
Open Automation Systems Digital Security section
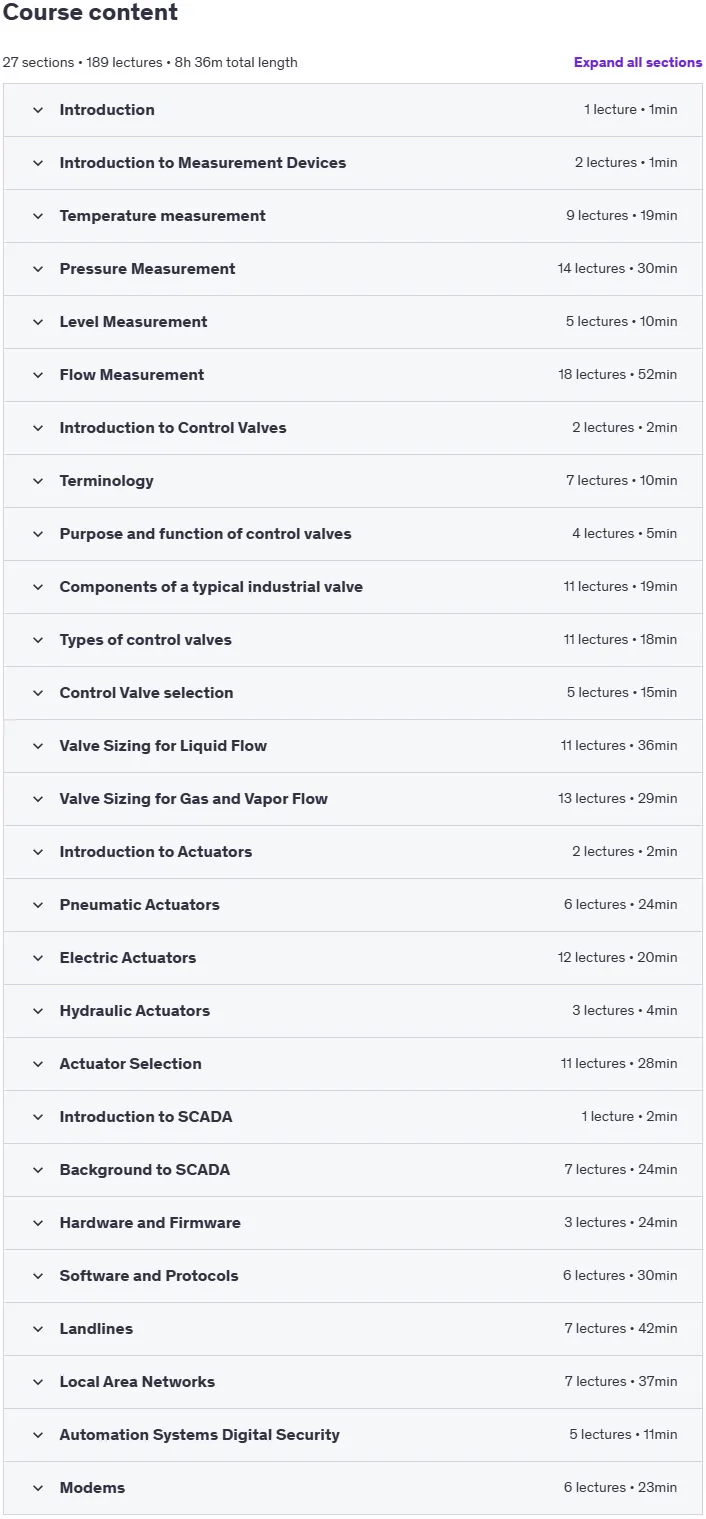click(353, 1435)
